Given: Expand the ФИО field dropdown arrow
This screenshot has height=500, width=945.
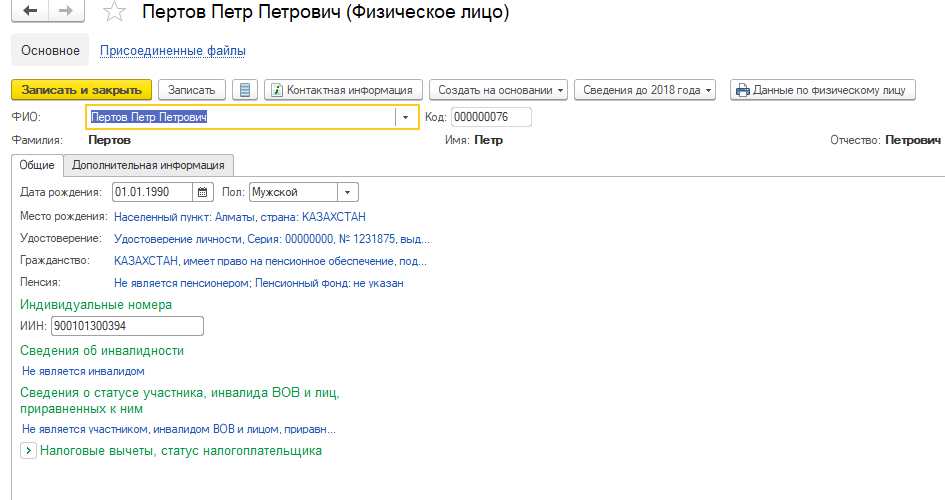Looking at the screenshot, I should (406, 117).
